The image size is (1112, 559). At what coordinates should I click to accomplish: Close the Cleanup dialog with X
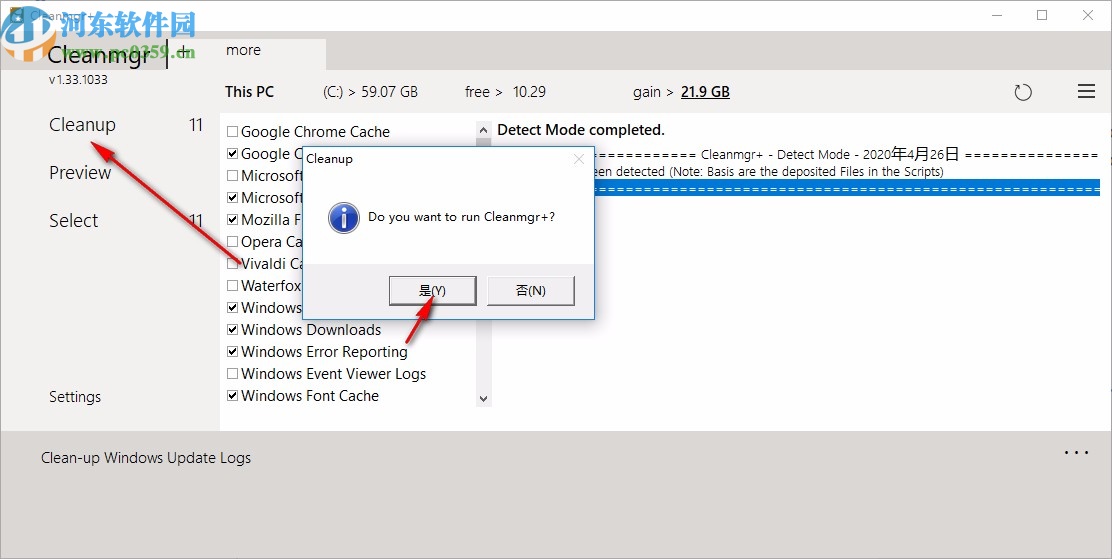[579, 159]
